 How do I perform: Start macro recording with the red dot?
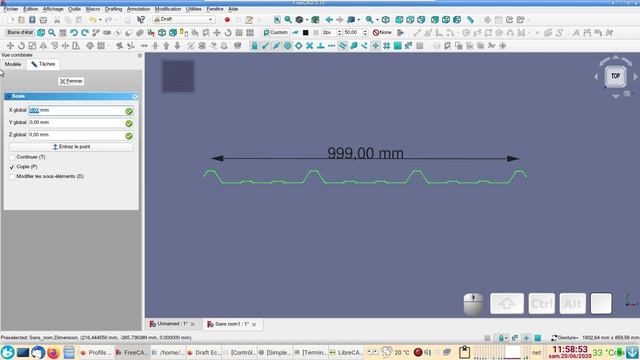pos(227,19)
